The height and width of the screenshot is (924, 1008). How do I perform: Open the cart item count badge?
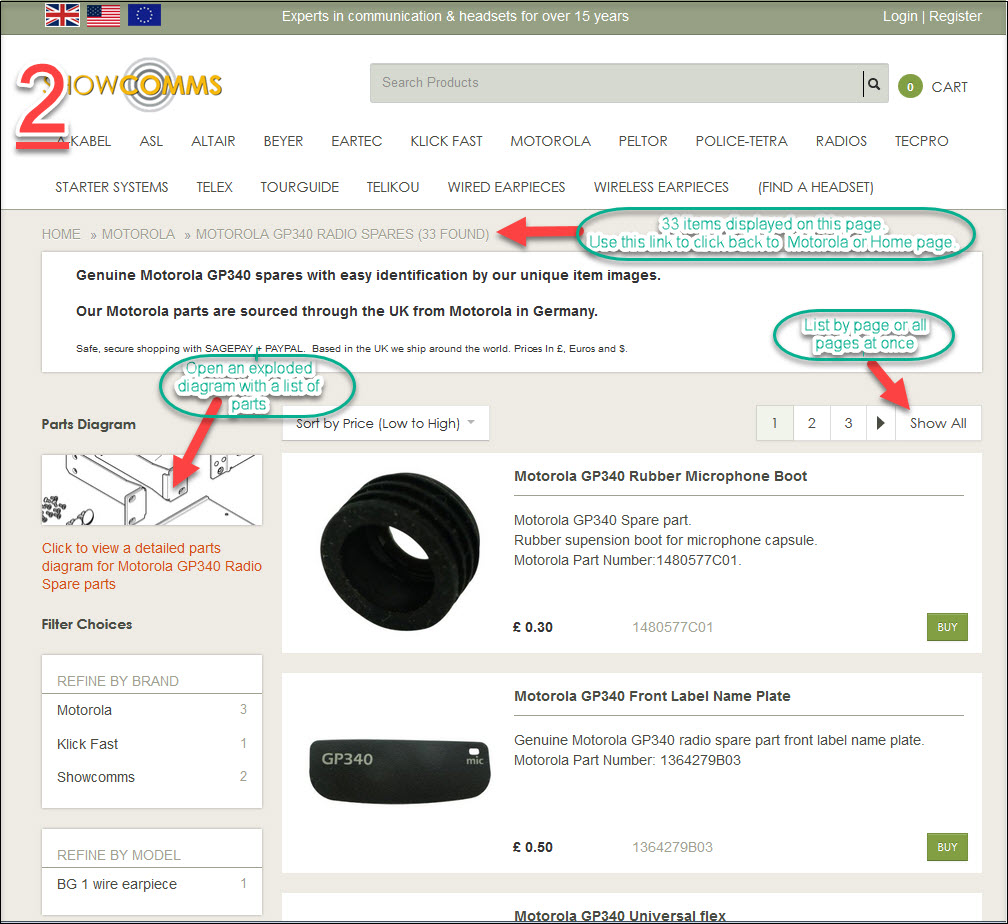coord(910,87)
